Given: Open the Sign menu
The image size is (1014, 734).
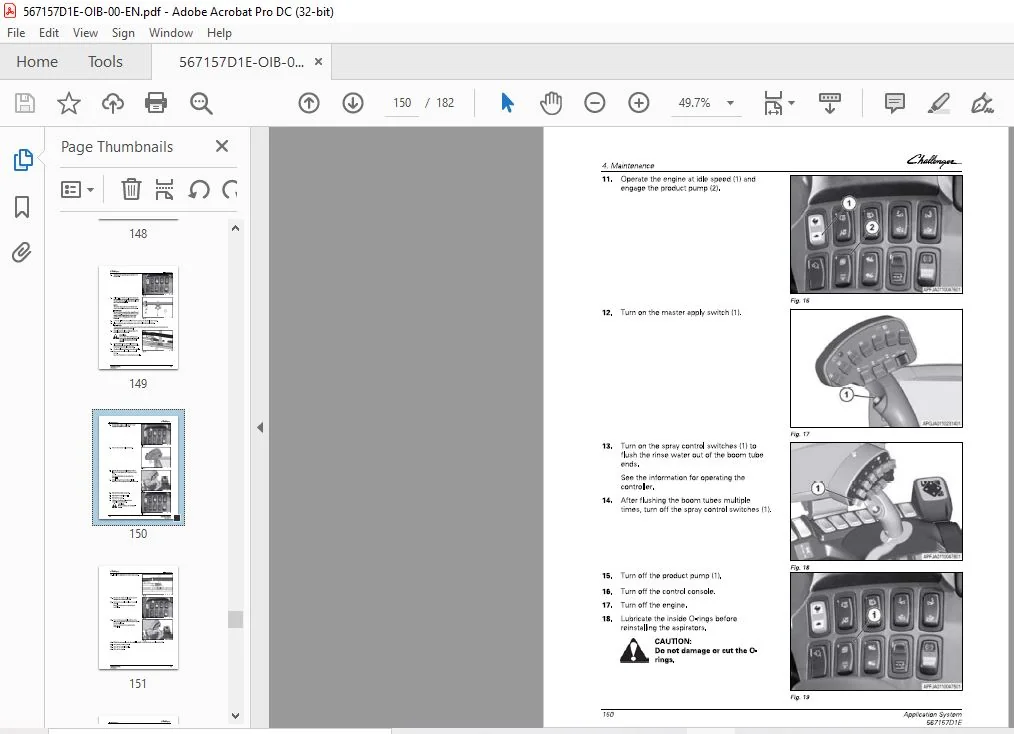Looking at the screenshot, I should (x=123, y=33).
